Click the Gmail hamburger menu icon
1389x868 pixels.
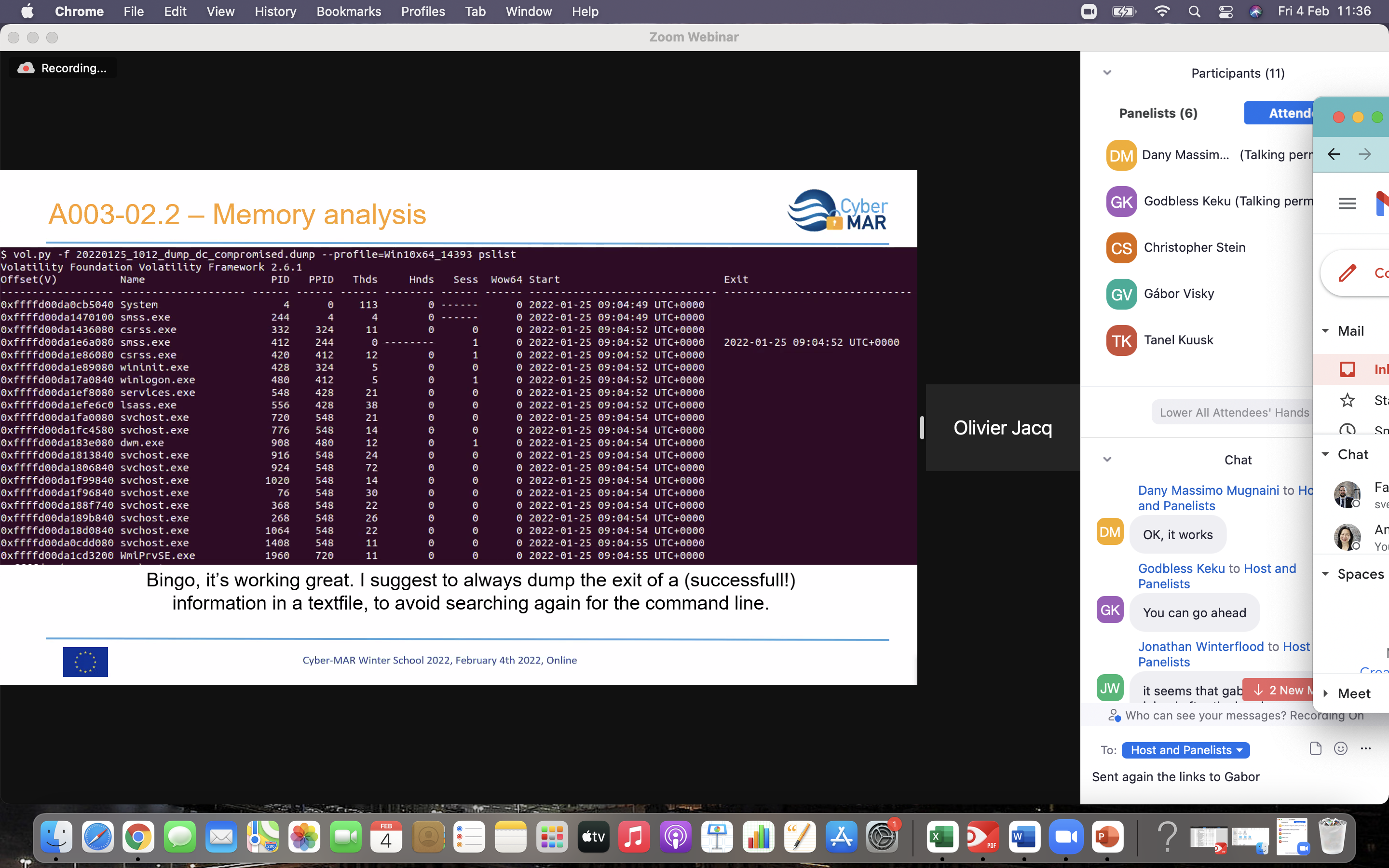pos(1347,203)
